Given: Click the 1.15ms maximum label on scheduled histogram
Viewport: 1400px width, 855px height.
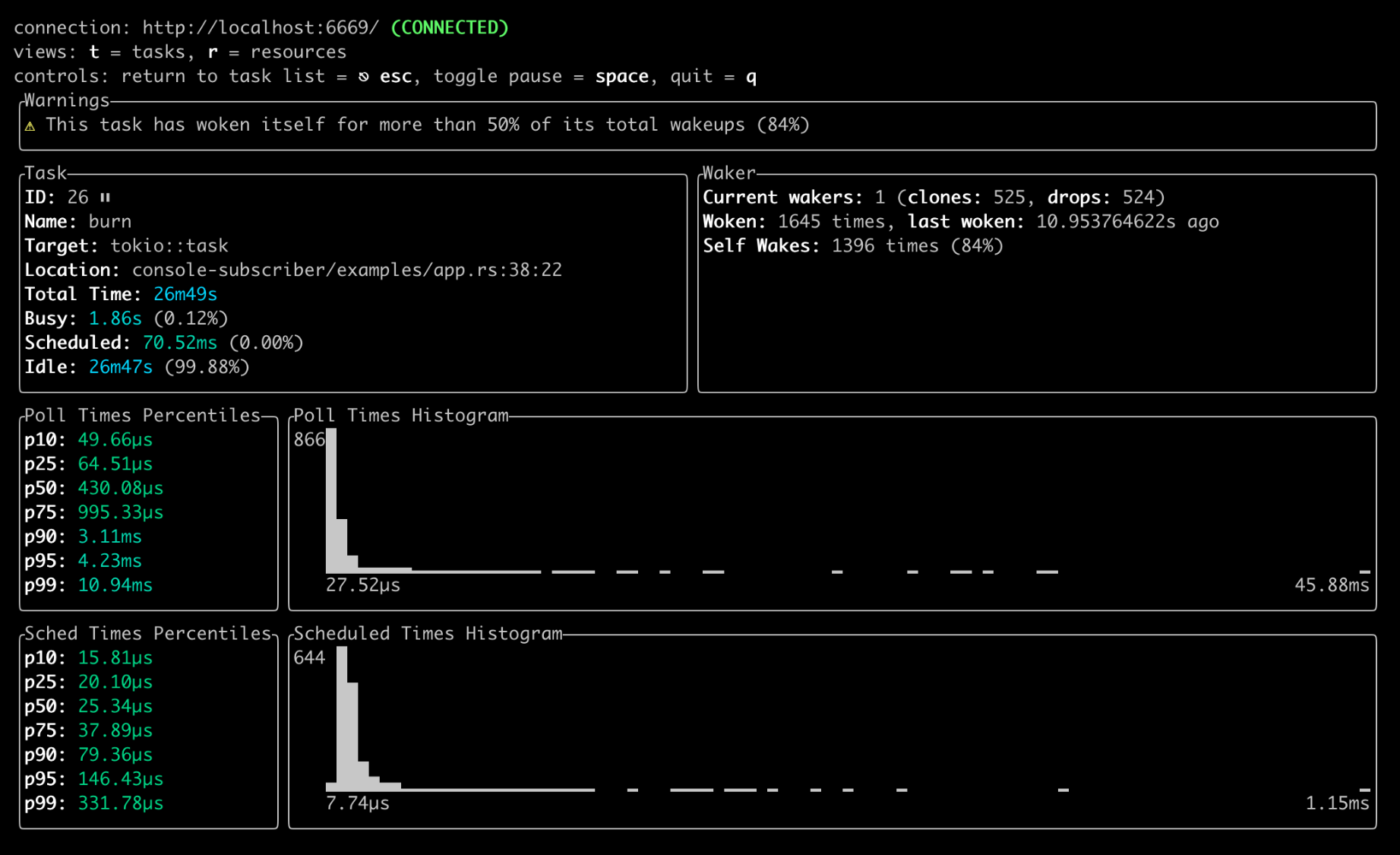Looking at the screenshot, I should coord(1336,803).
